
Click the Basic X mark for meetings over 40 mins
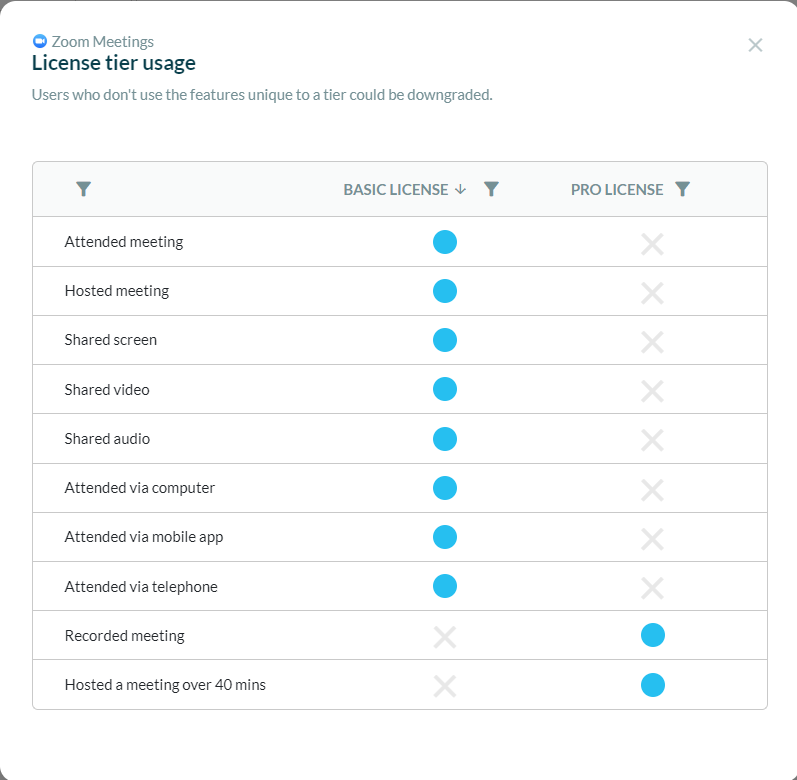point(445,686)
